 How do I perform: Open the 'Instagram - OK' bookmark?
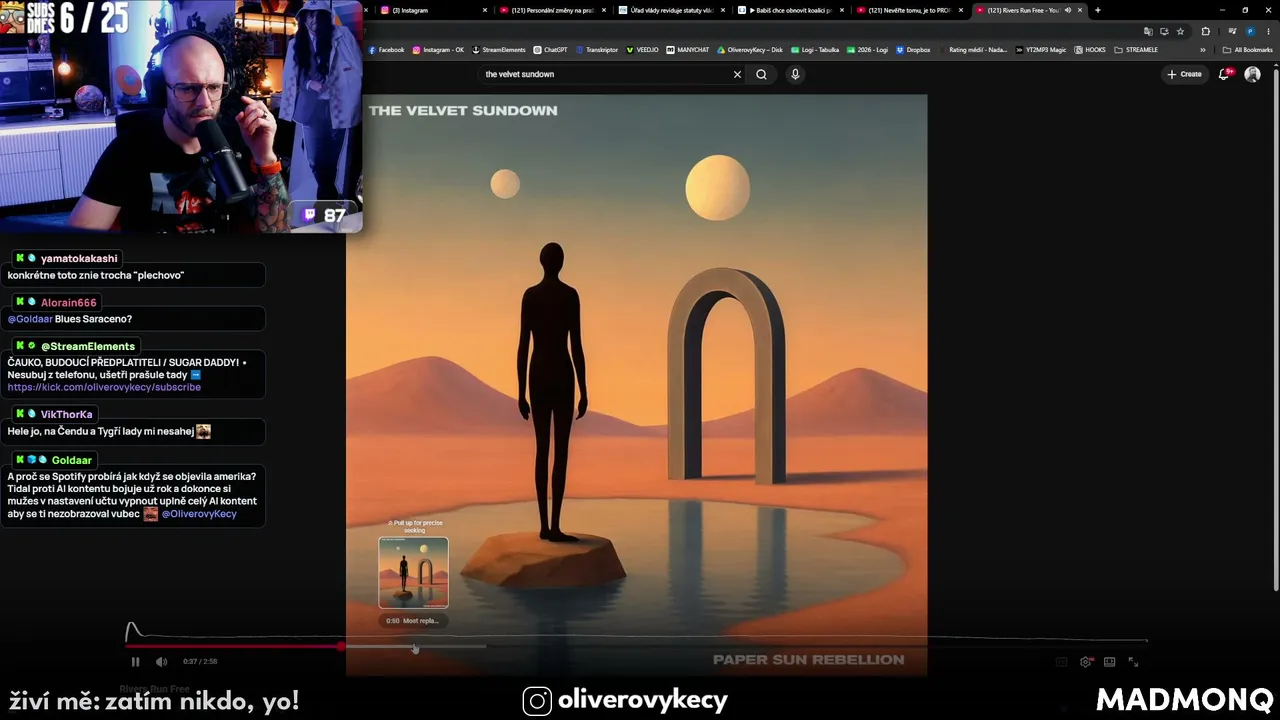click(438, 50)
